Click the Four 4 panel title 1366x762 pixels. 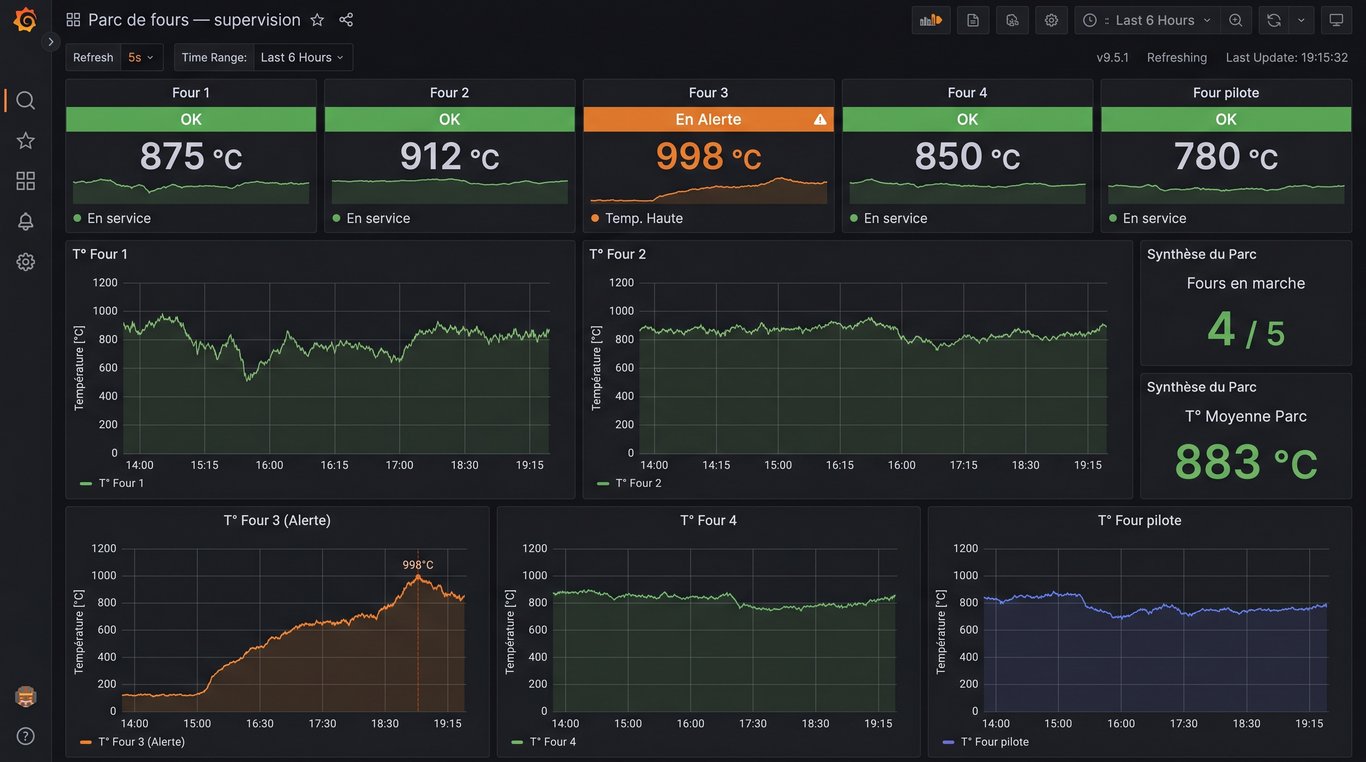968,92
